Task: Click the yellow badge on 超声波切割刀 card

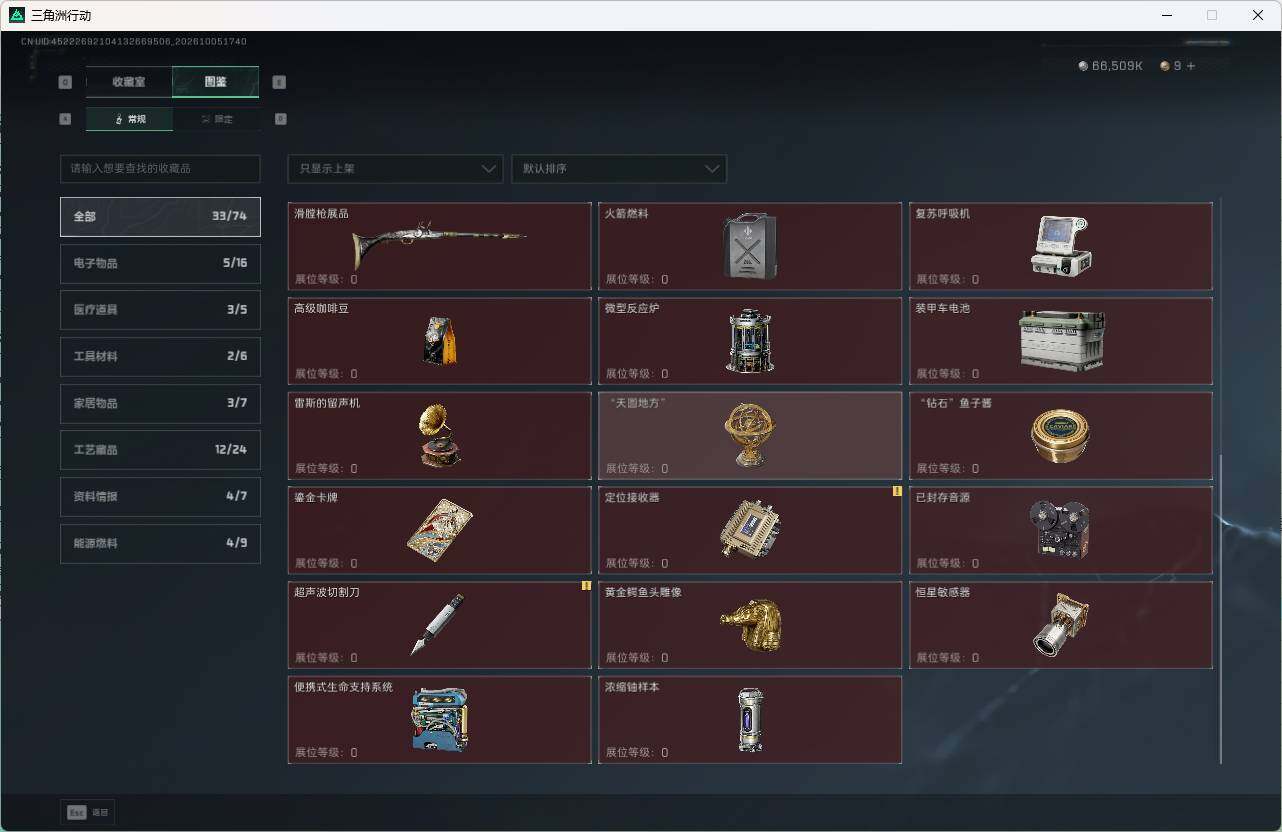Action: tap(587, 586)
